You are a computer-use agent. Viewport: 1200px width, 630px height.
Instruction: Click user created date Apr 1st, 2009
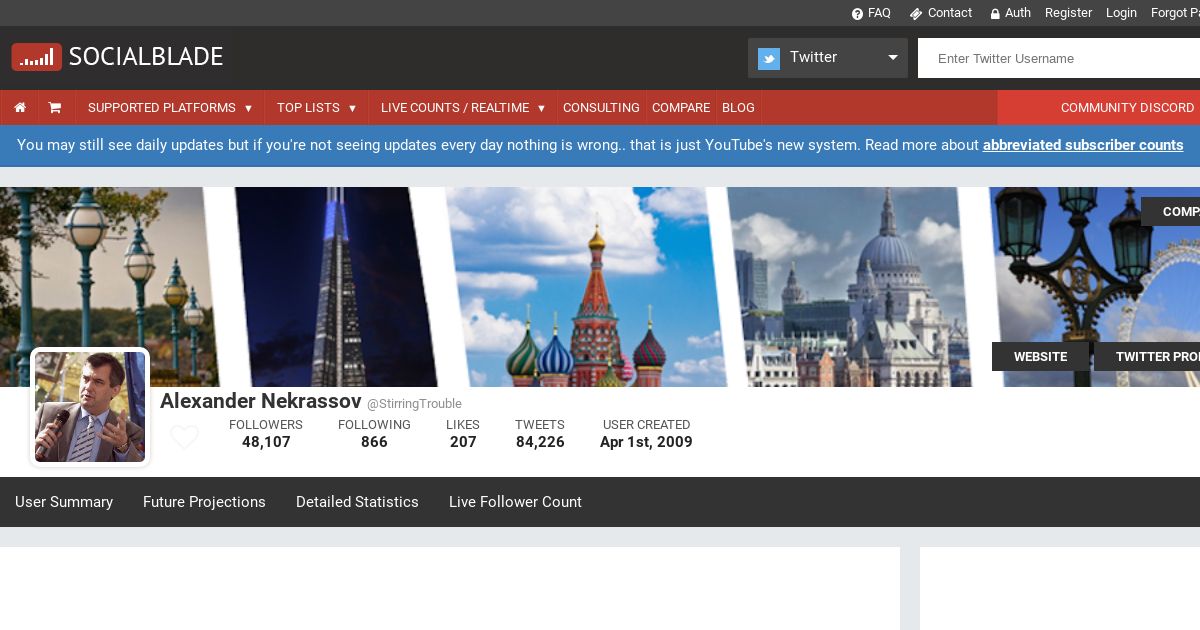(646, 442)
